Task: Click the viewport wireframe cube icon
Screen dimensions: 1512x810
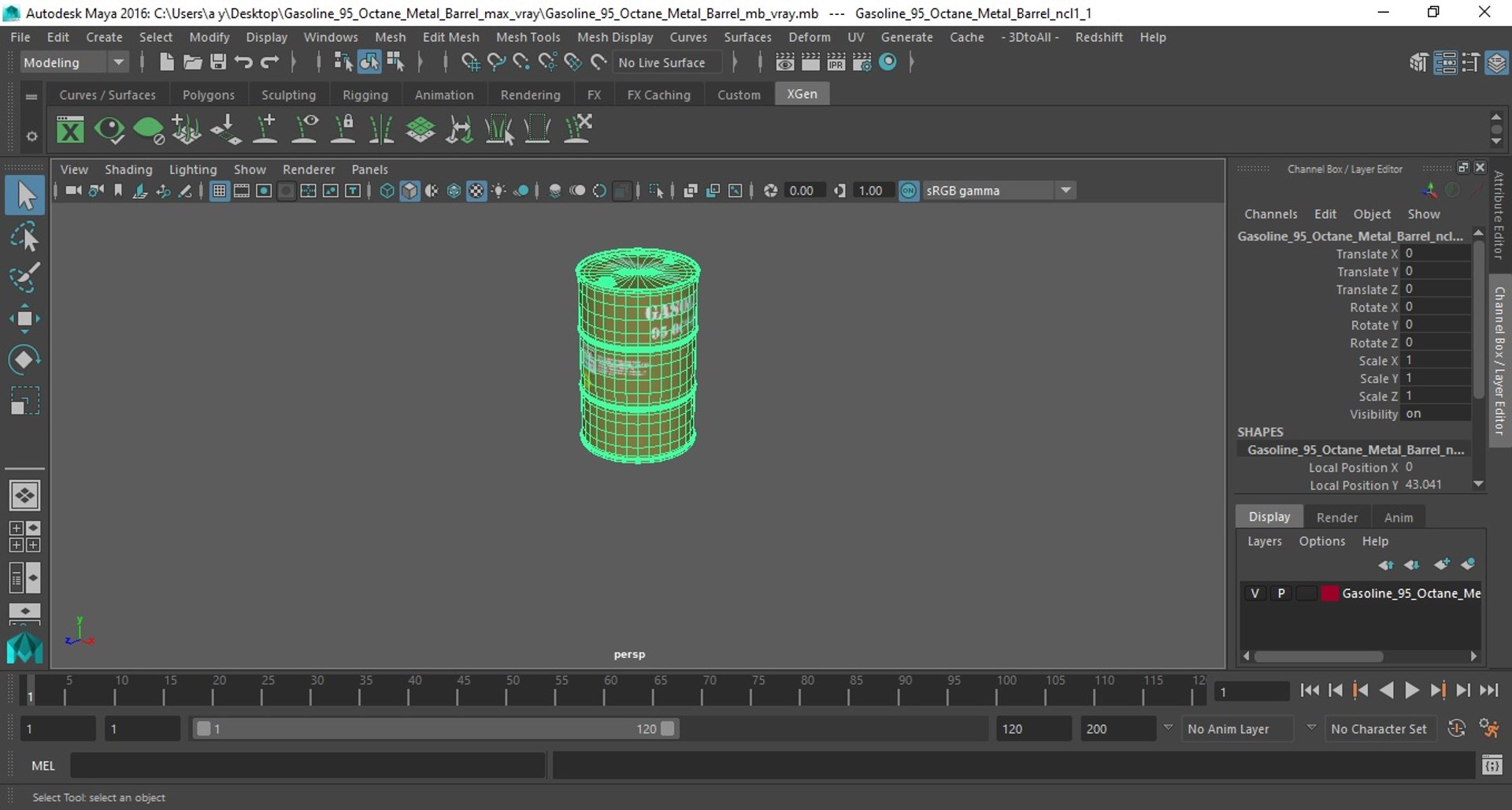Action: 387,191
